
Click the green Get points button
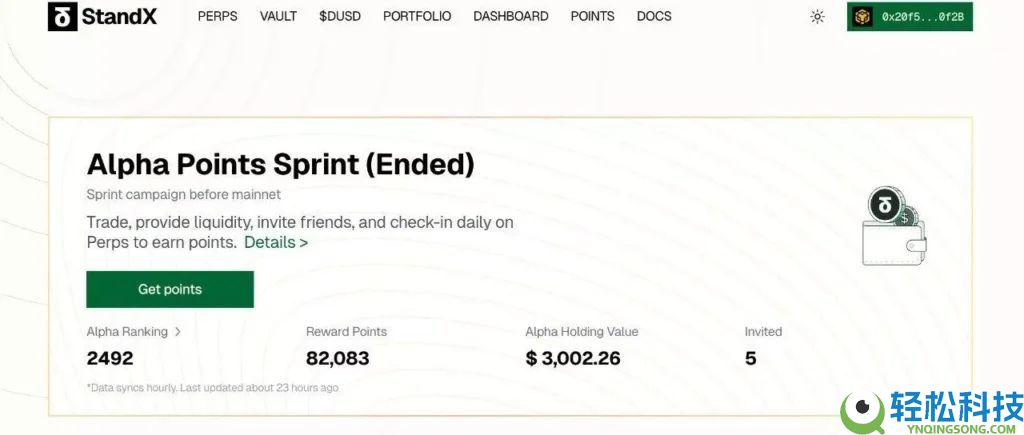pyautogui.click(x=170, y=289)
